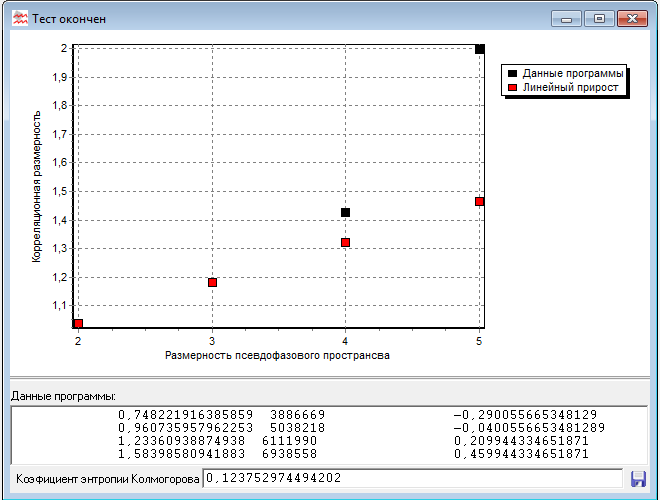Close the 'Тест окончен' window
The width and height of the screenshot is (660, 500).
tap(633, 19)
